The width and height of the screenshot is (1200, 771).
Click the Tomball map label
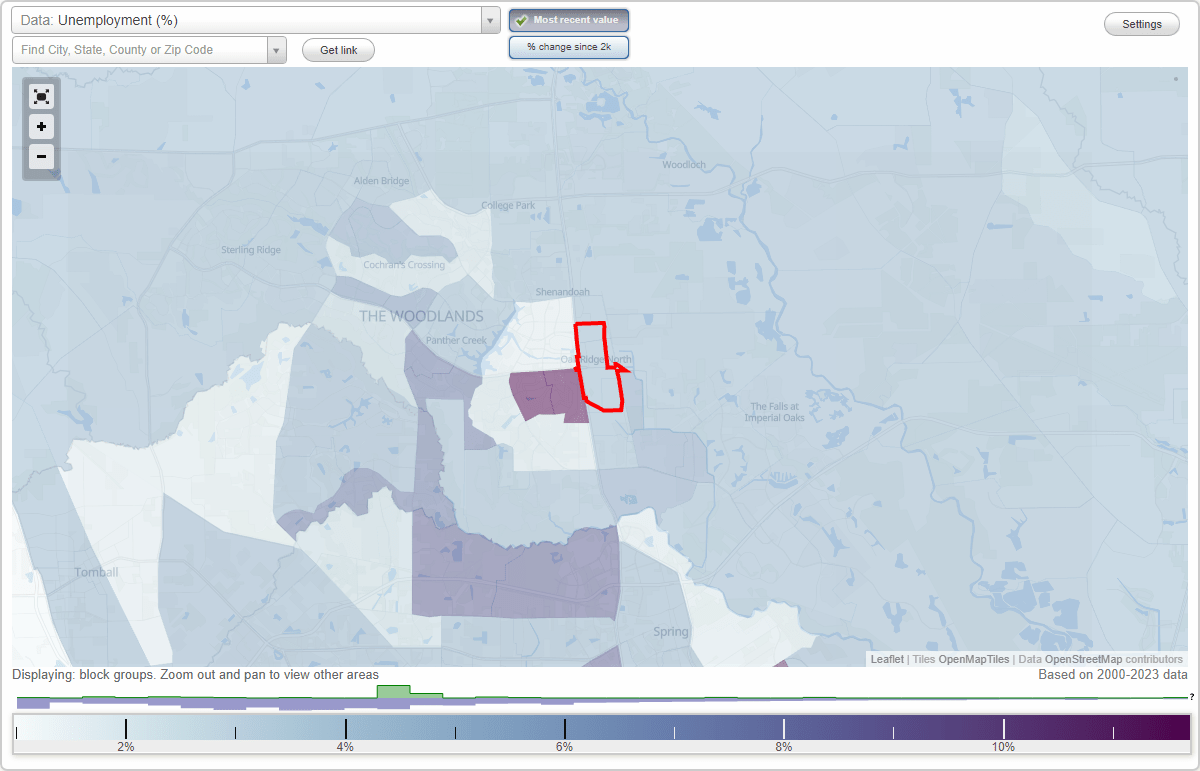coord(97,572)
